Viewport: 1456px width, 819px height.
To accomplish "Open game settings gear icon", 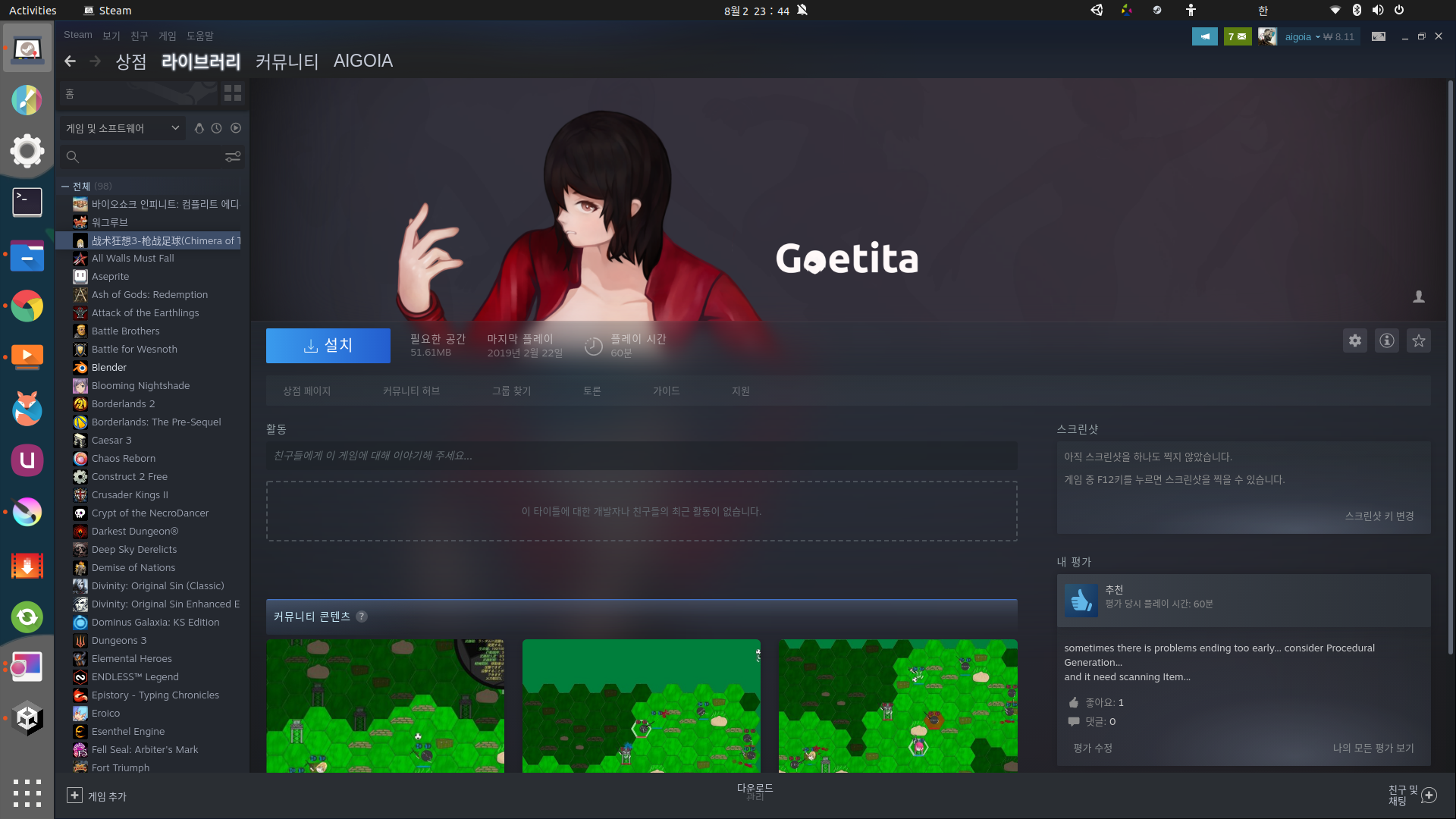I will click(1355, 341).
